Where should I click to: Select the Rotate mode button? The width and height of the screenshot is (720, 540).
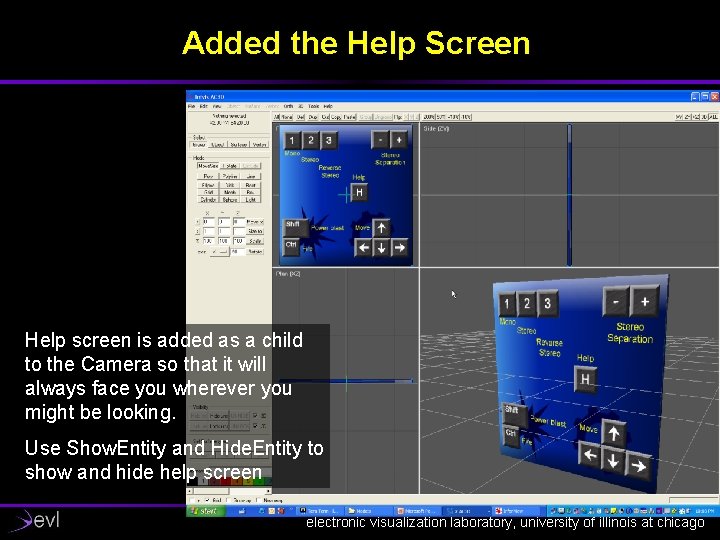(230, 166)
